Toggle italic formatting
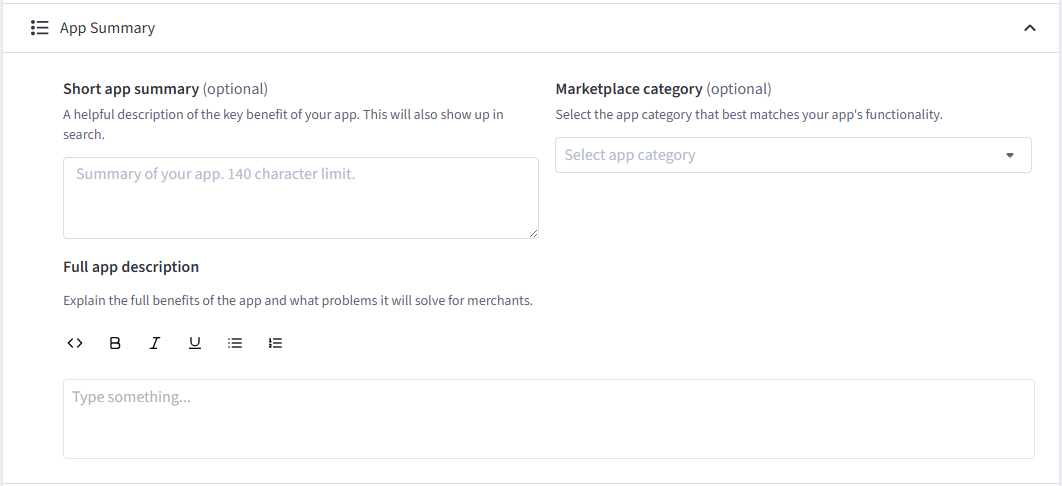The width and height of the screenshot is (1062, 486). click(x=154, y=343)
